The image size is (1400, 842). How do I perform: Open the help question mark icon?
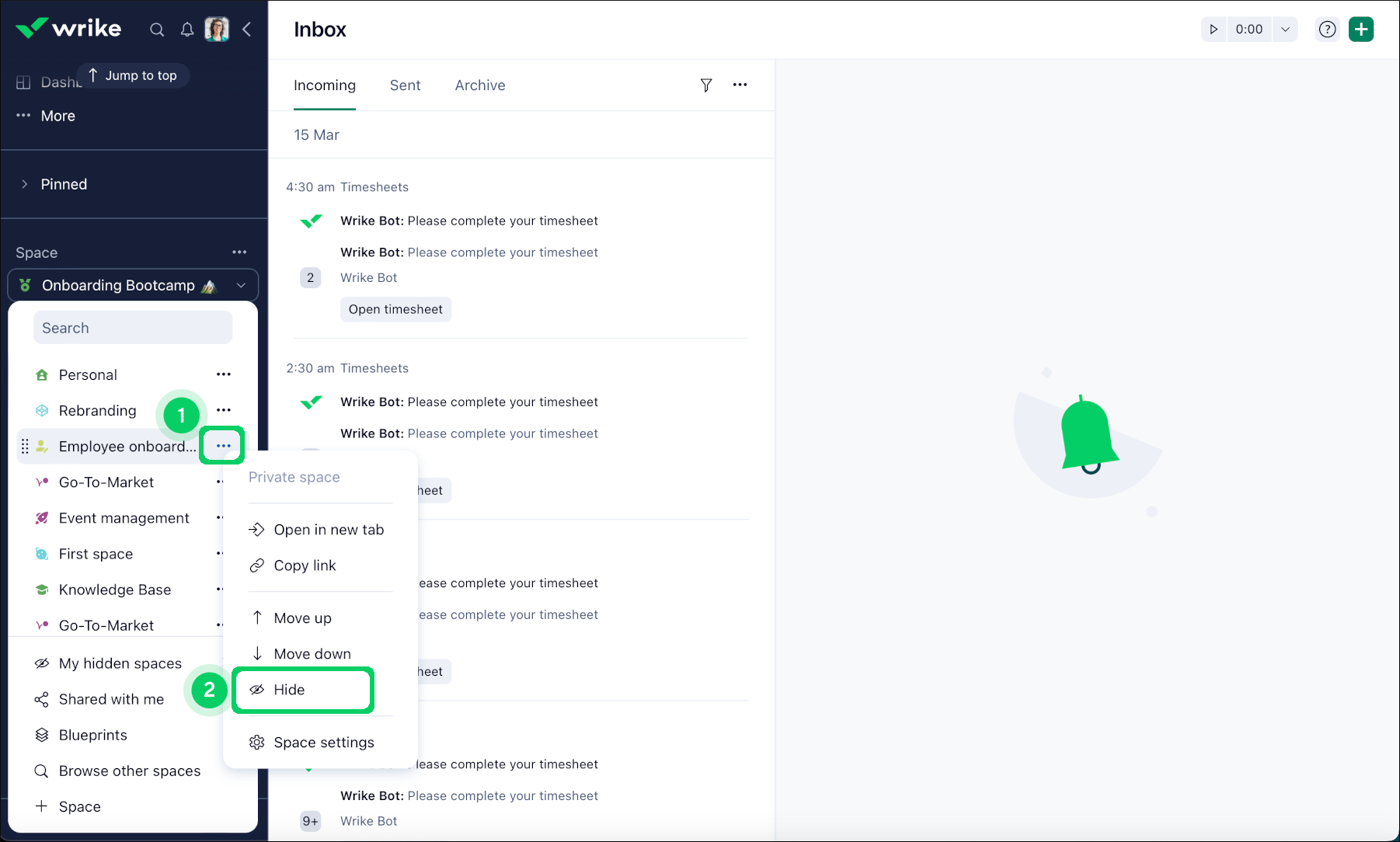pos(1328,30)
